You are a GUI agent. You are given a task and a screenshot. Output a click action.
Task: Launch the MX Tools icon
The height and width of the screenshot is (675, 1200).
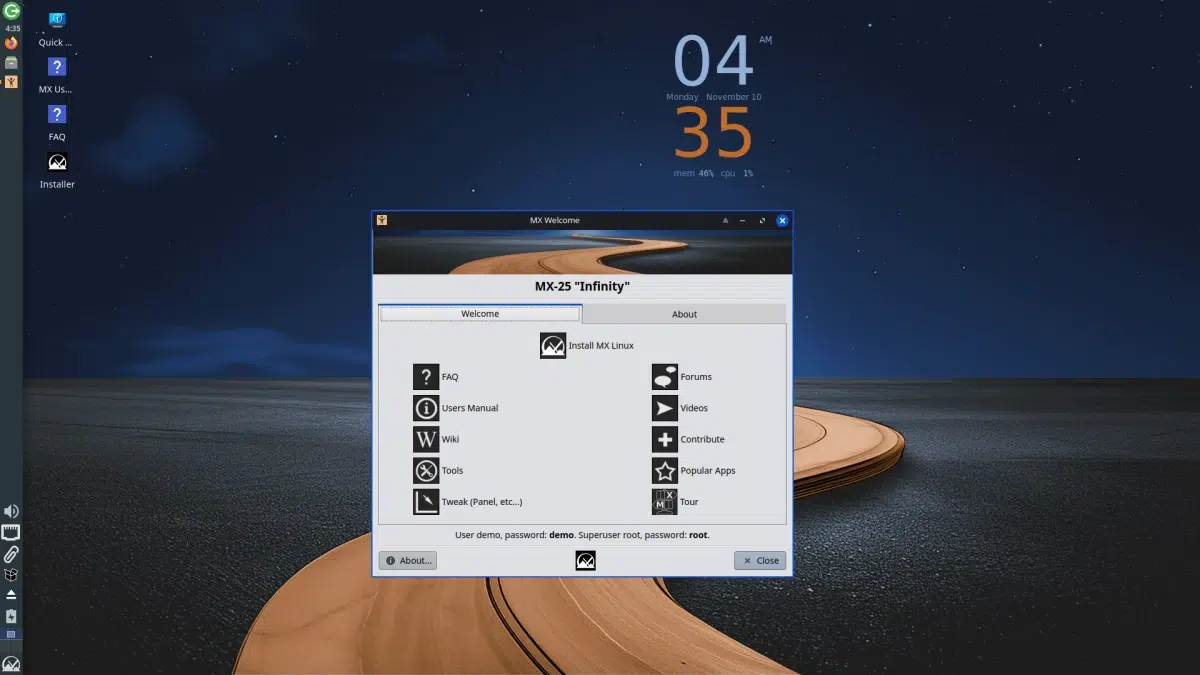pos(426,470)
